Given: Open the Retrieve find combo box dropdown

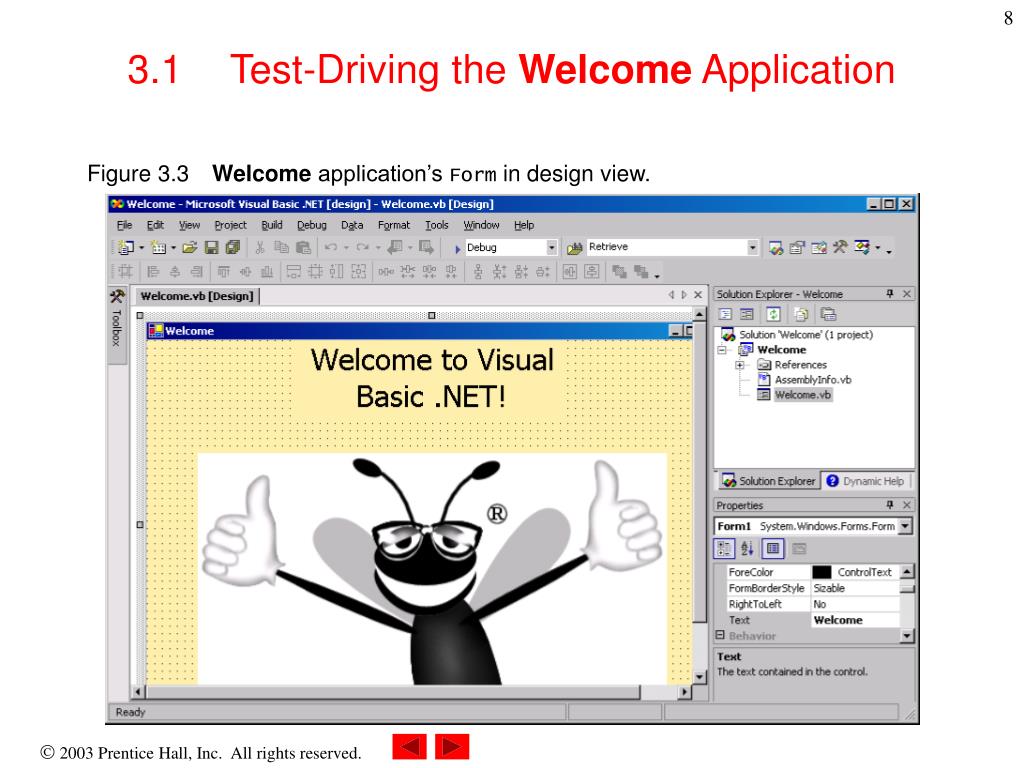Looking at the screenshot, I should (x=753, y=248).
